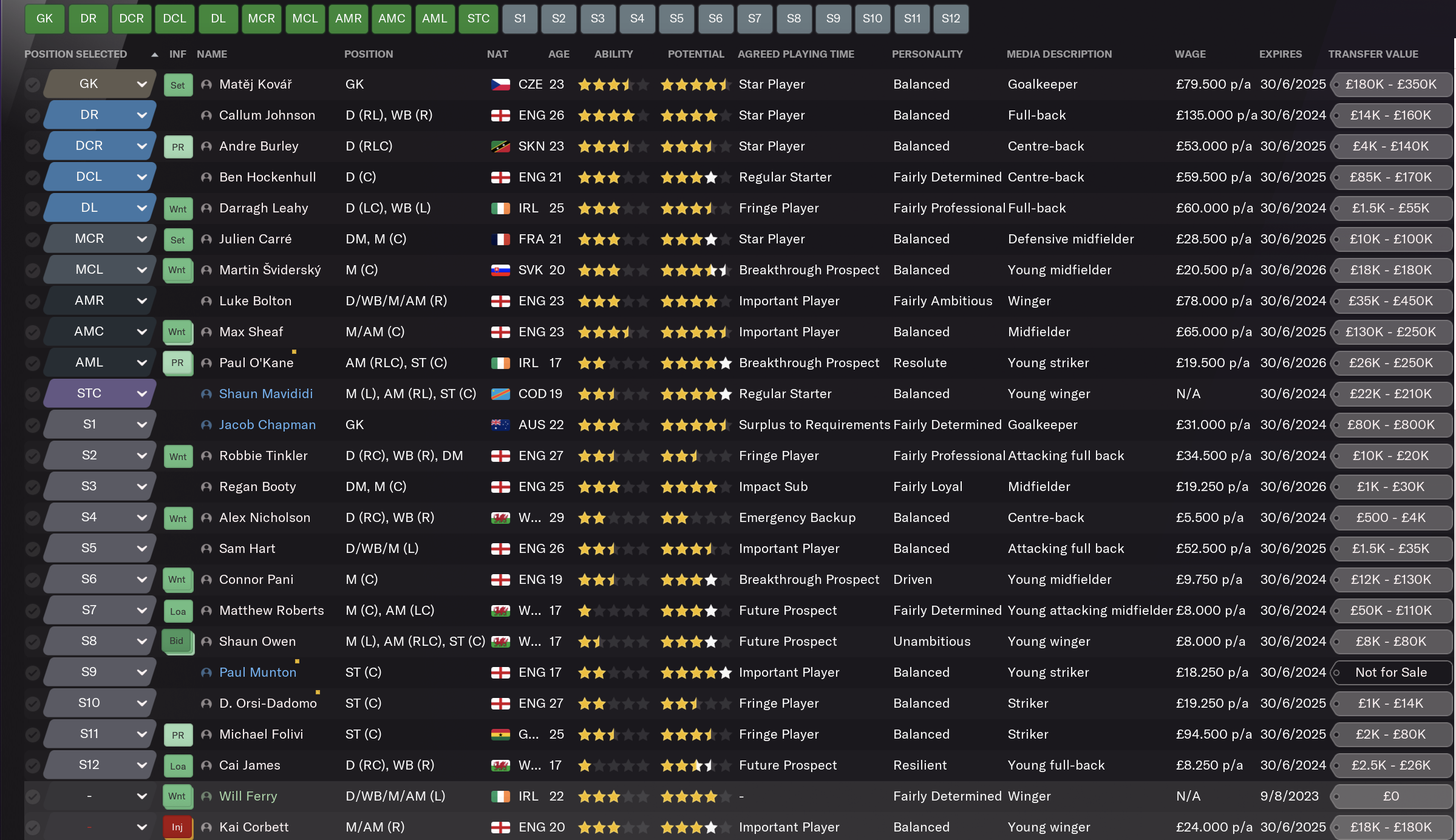
Task: Click the PR status icon beside Andre Burley
Action: pos(178,147)
